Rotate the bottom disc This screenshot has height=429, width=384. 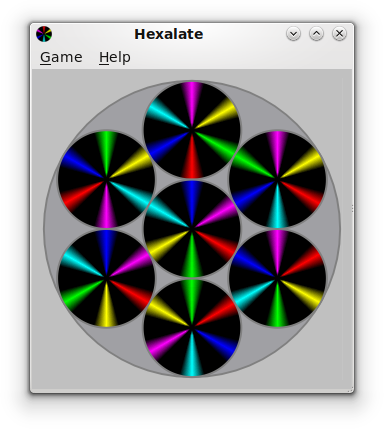[x=192, y=328]
